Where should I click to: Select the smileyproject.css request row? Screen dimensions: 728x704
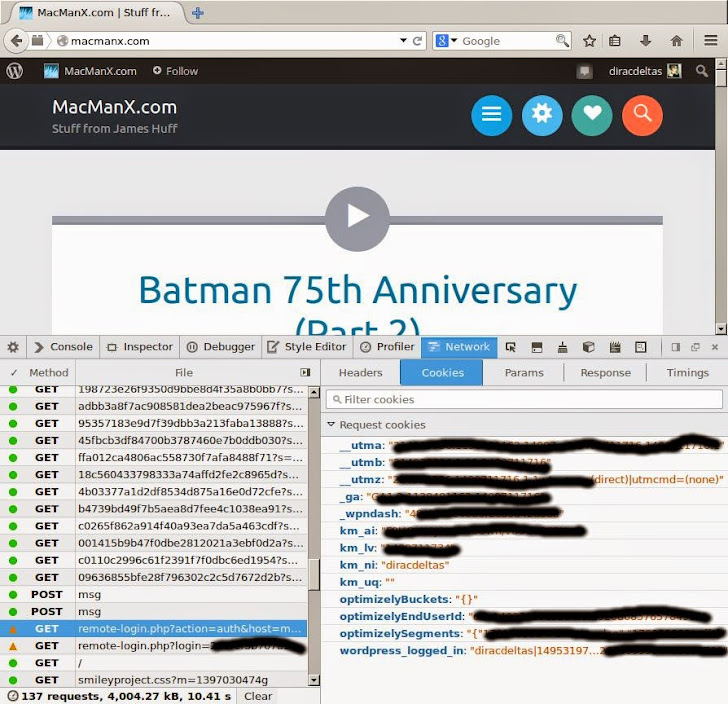tap(154, 680)
